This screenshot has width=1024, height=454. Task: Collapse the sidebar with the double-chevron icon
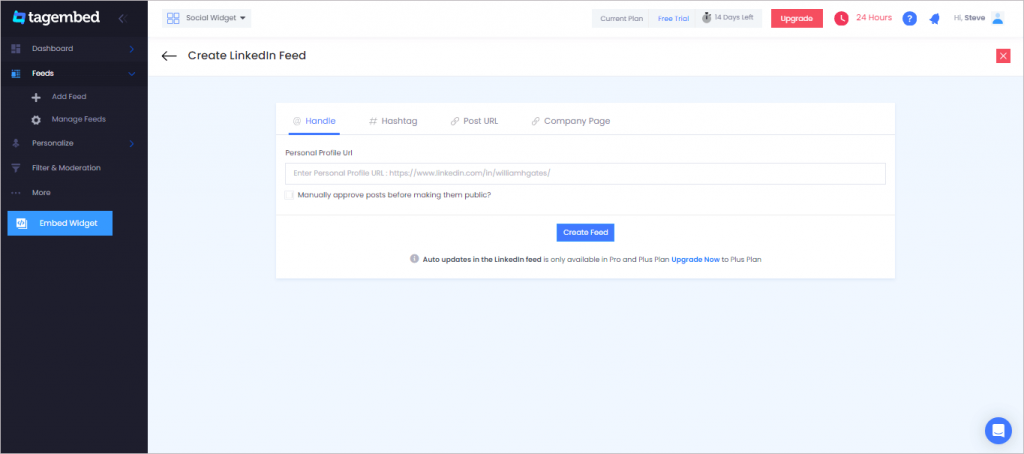122,18
